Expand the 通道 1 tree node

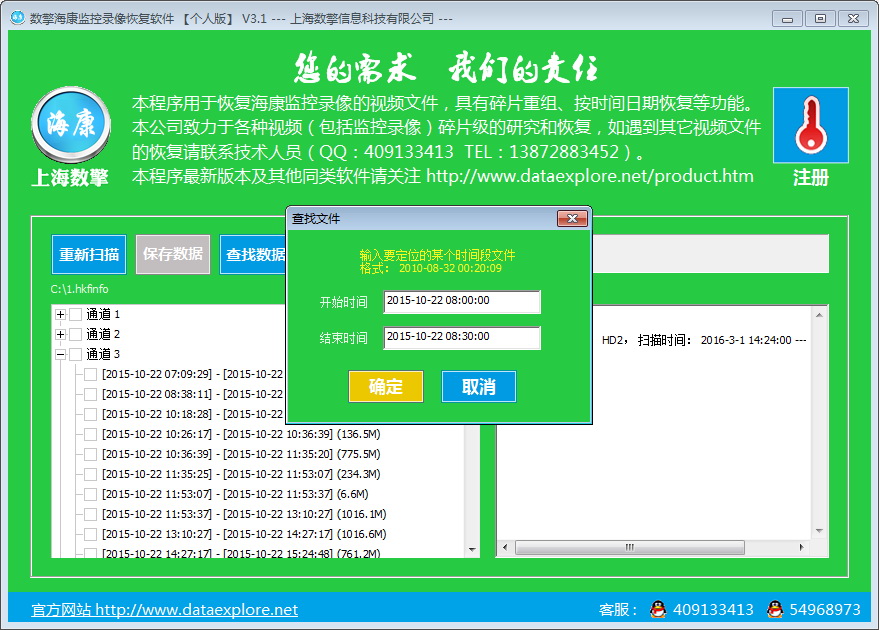click(61, 314)
